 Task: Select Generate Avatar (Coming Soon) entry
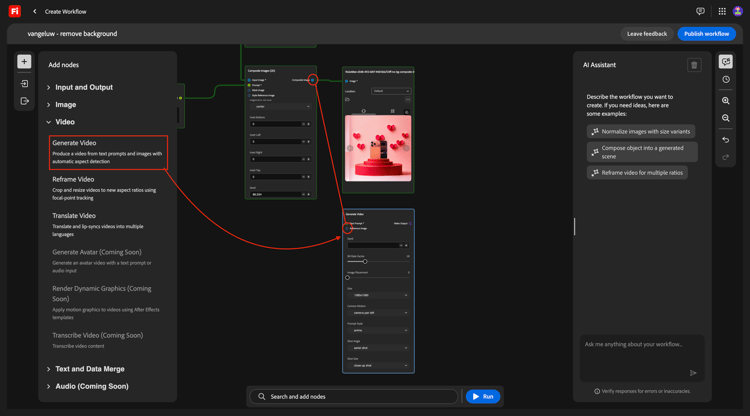pos(108,261)
